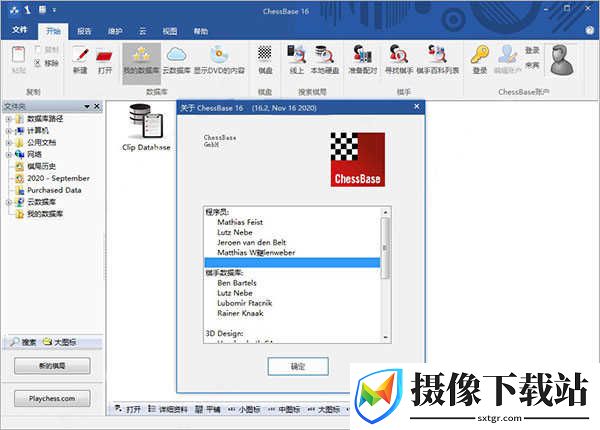Click the quick access pawn icon
The height and width of the screenshot is (430, 600).
tap(28, 10)
